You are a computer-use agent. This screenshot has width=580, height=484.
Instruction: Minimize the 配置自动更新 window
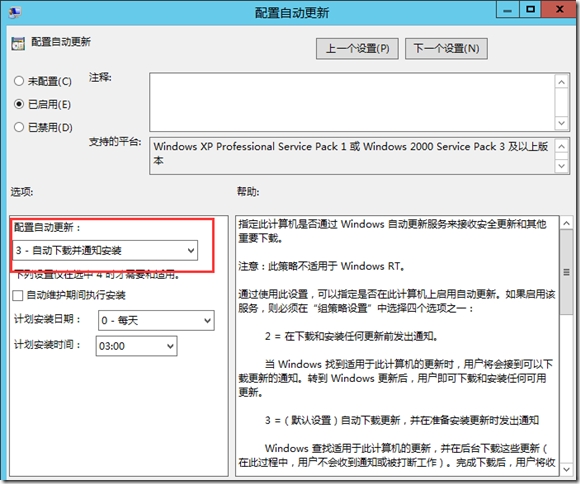click(508, 10)
